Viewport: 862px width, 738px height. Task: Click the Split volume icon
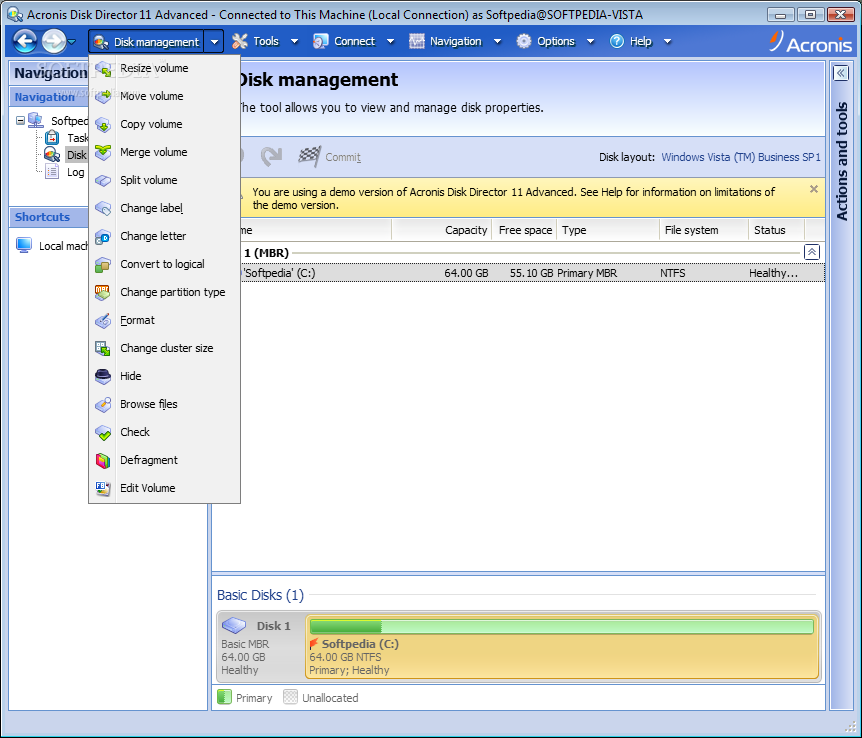[103, 180]
